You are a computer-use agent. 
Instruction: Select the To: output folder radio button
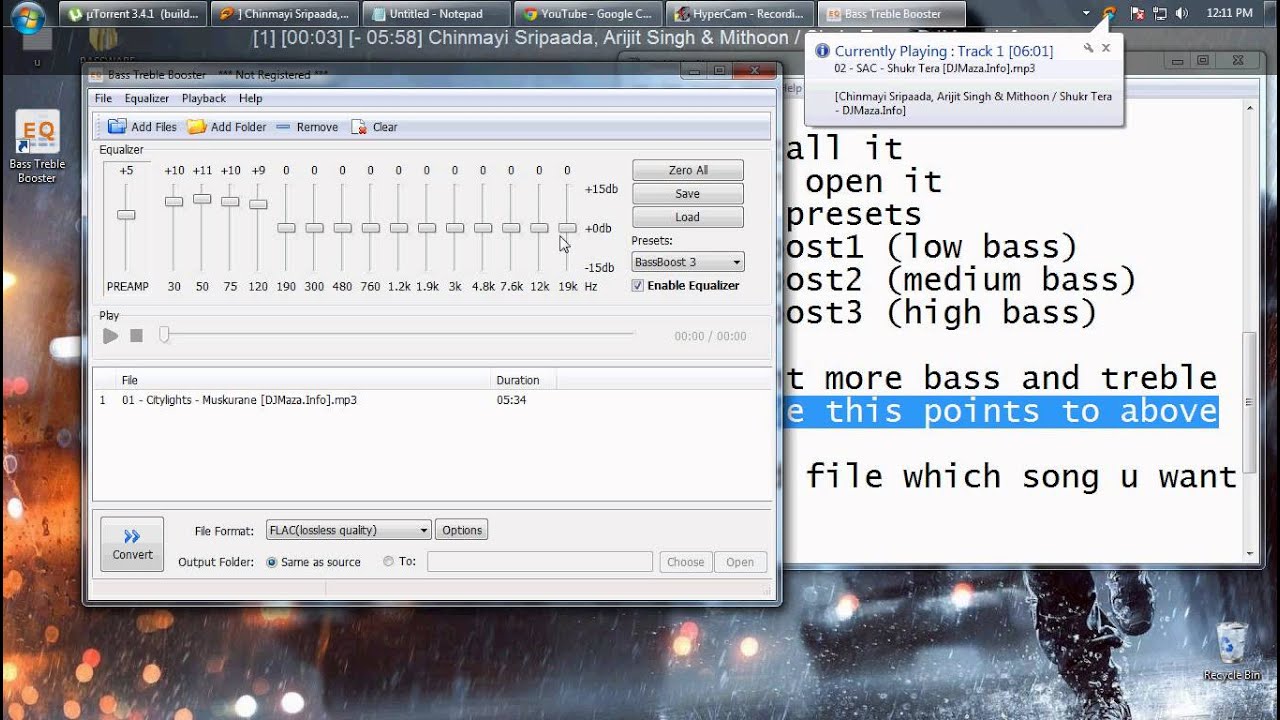[388, 562]
